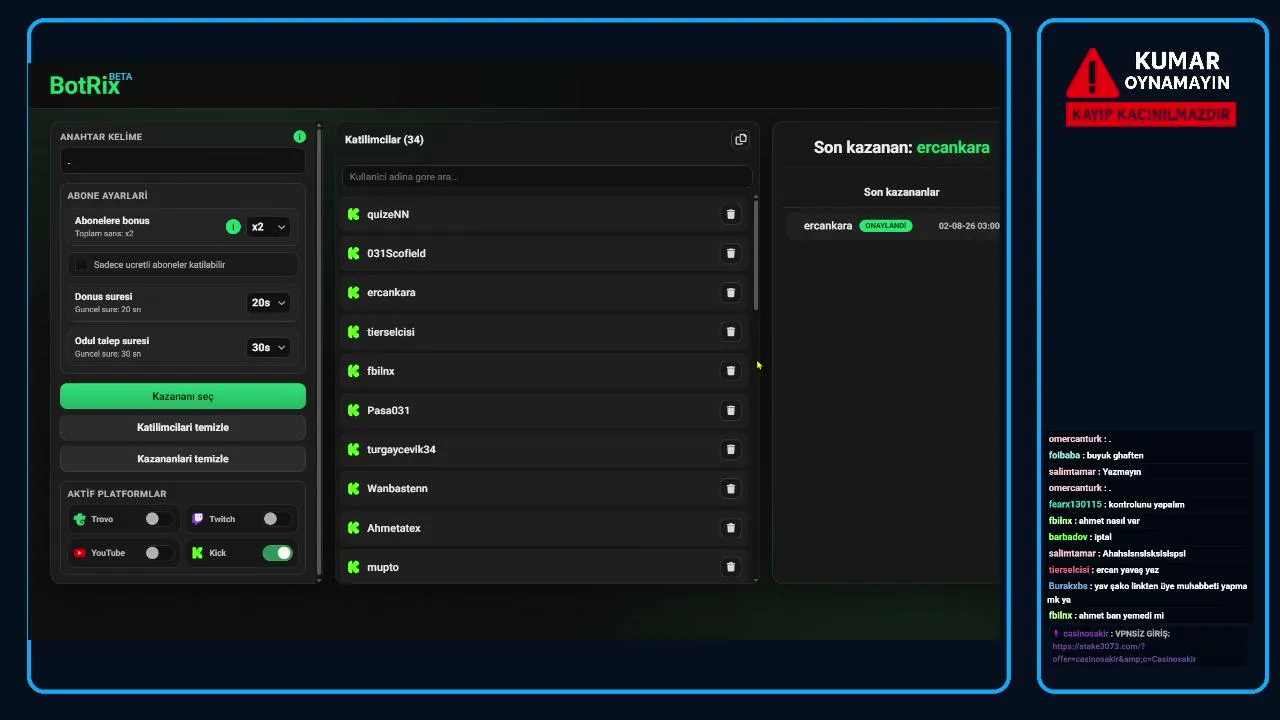
Task: Click the Kick logo beside ercankara row
Action: [353, 292]
